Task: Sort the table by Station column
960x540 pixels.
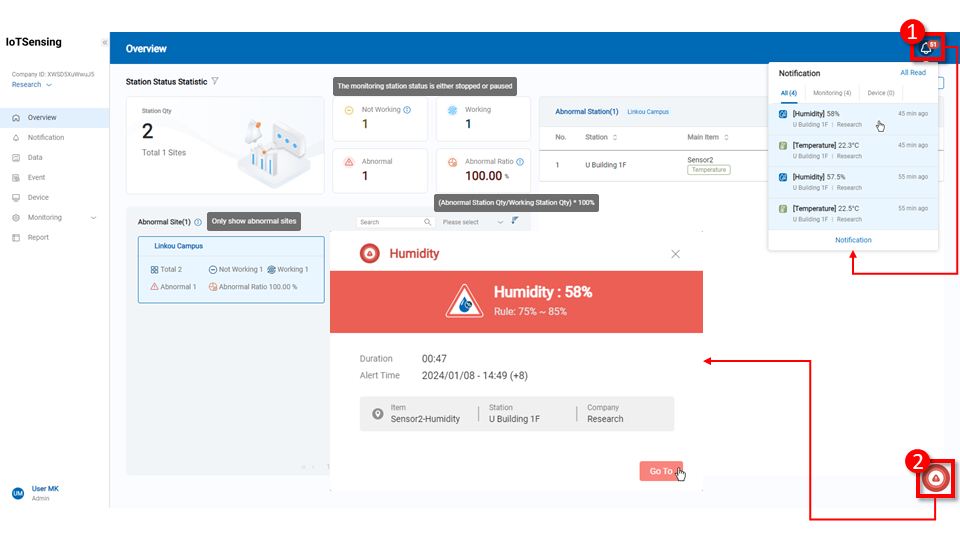Action: tap(615, 137)
